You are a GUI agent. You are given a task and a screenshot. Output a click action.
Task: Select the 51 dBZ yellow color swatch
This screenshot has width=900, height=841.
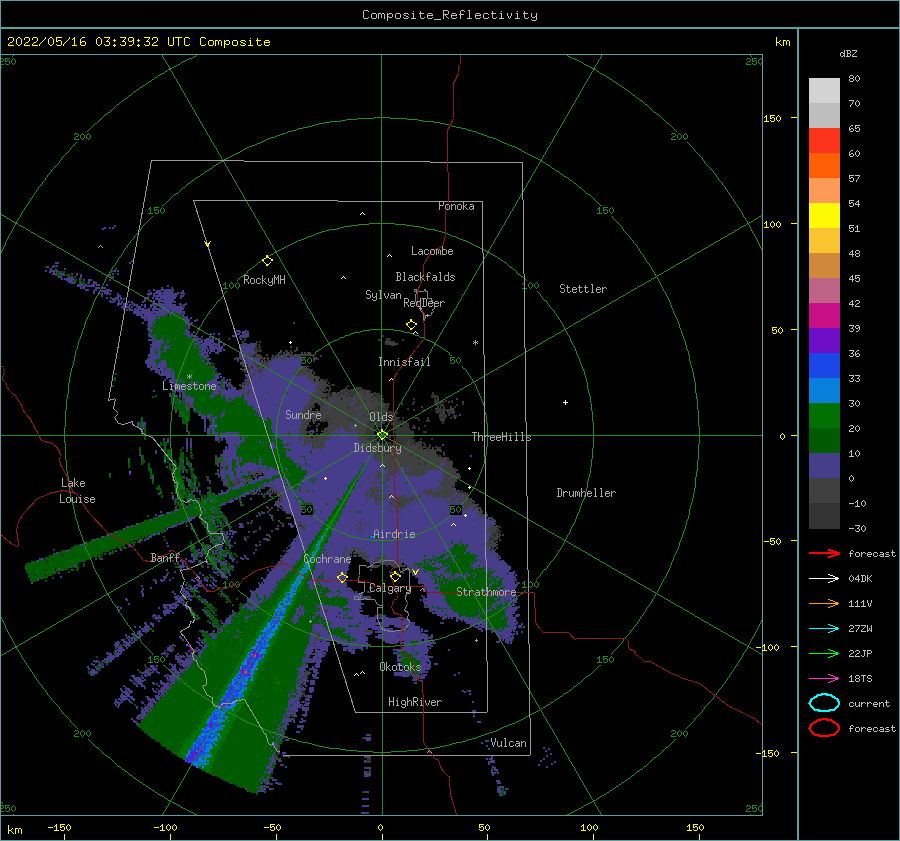(x=824, y=216)
